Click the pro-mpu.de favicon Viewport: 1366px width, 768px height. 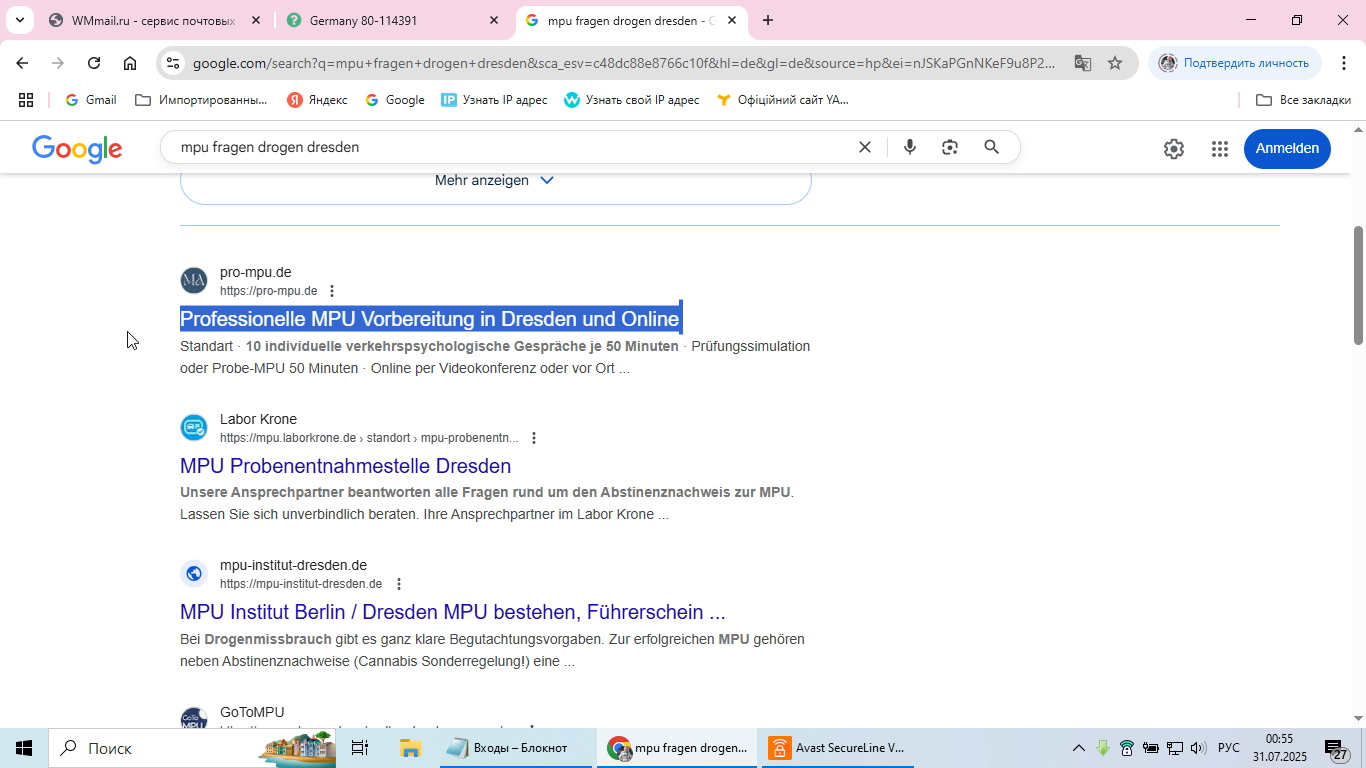coord(194,281)
